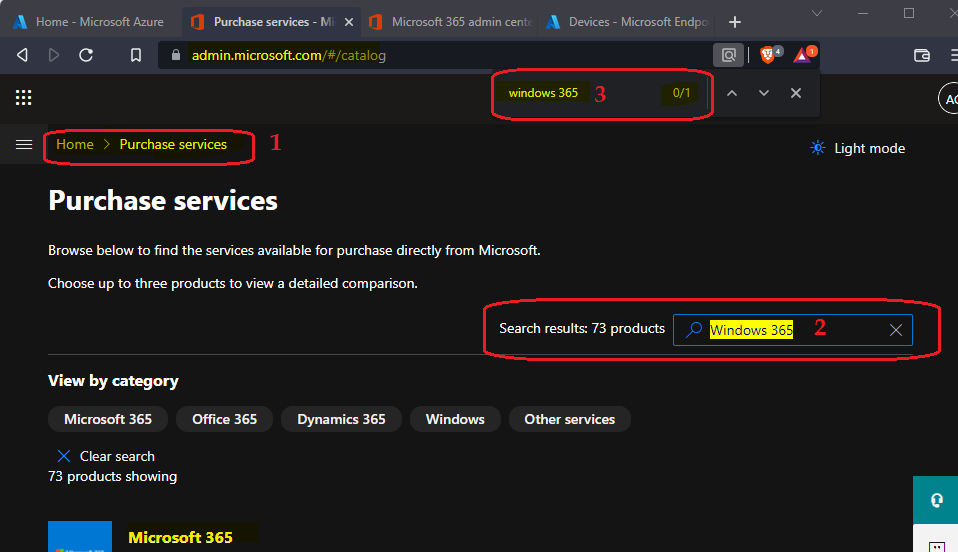The image size is (958, 552).
Task: Open the feedback icon below help
Action: click(937, 546)
